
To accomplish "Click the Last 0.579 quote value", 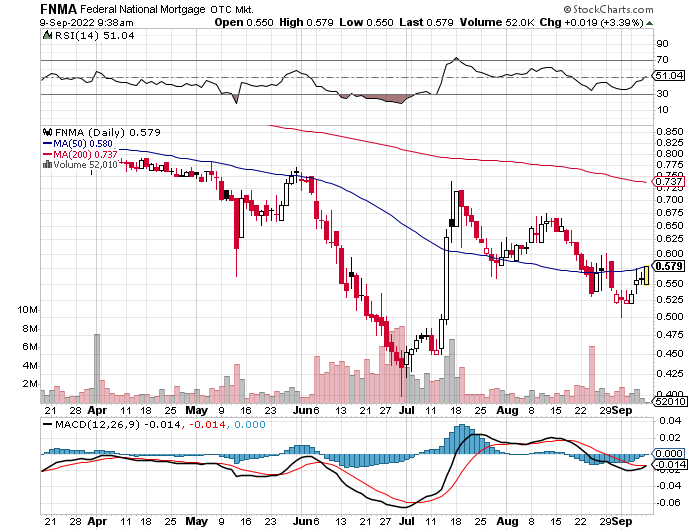I will (x=426, y=22).
